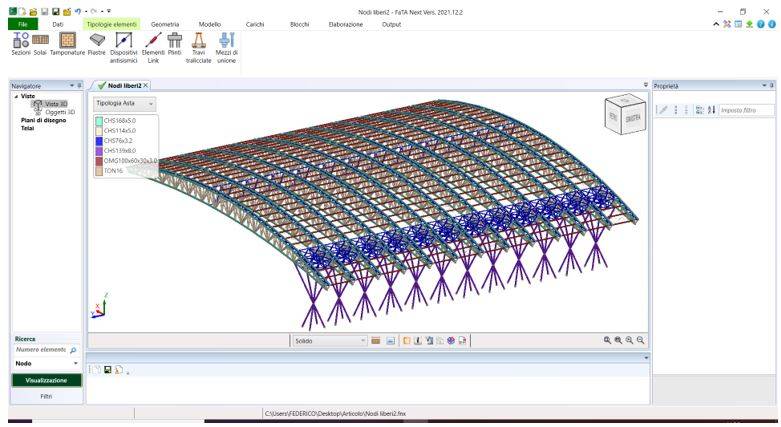Image resolution: width=781 pixels, height=427 pixels.
Task: Click the Imposta filtro input field
Action: tap(746, 110)
